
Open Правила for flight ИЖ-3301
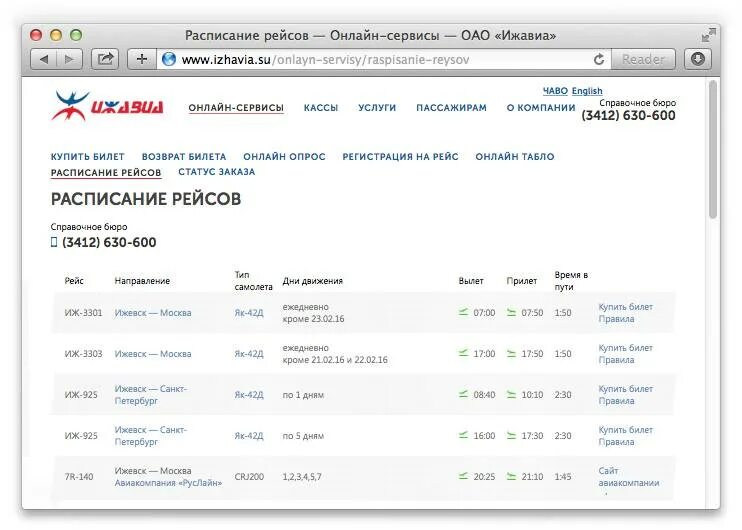(x=616, y=319)
